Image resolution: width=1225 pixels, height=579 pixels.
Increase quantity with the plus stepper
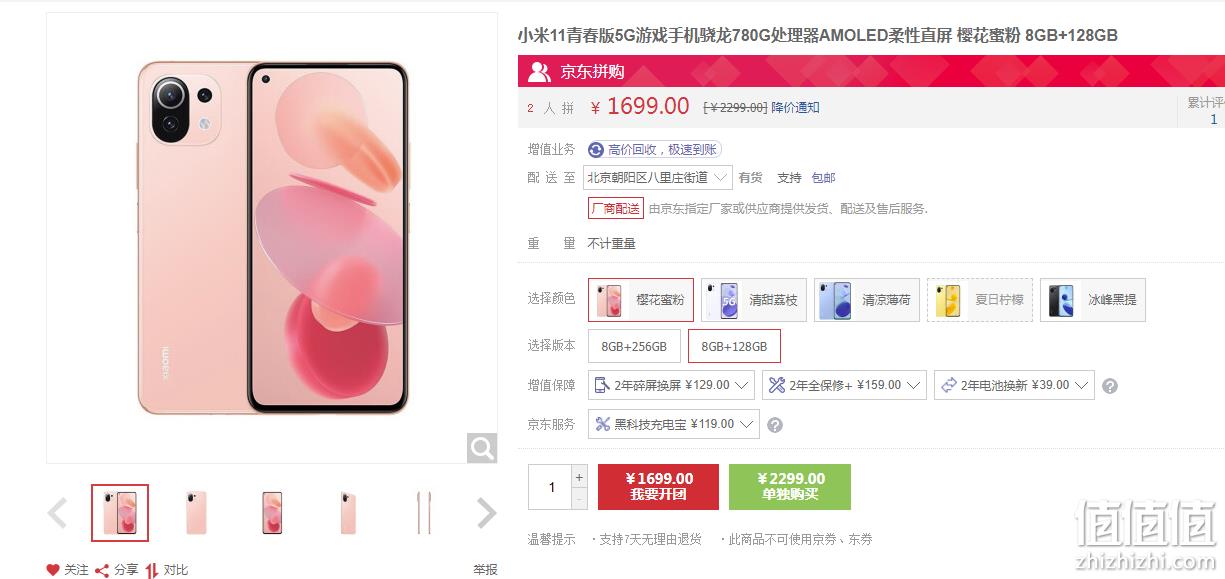579,476
